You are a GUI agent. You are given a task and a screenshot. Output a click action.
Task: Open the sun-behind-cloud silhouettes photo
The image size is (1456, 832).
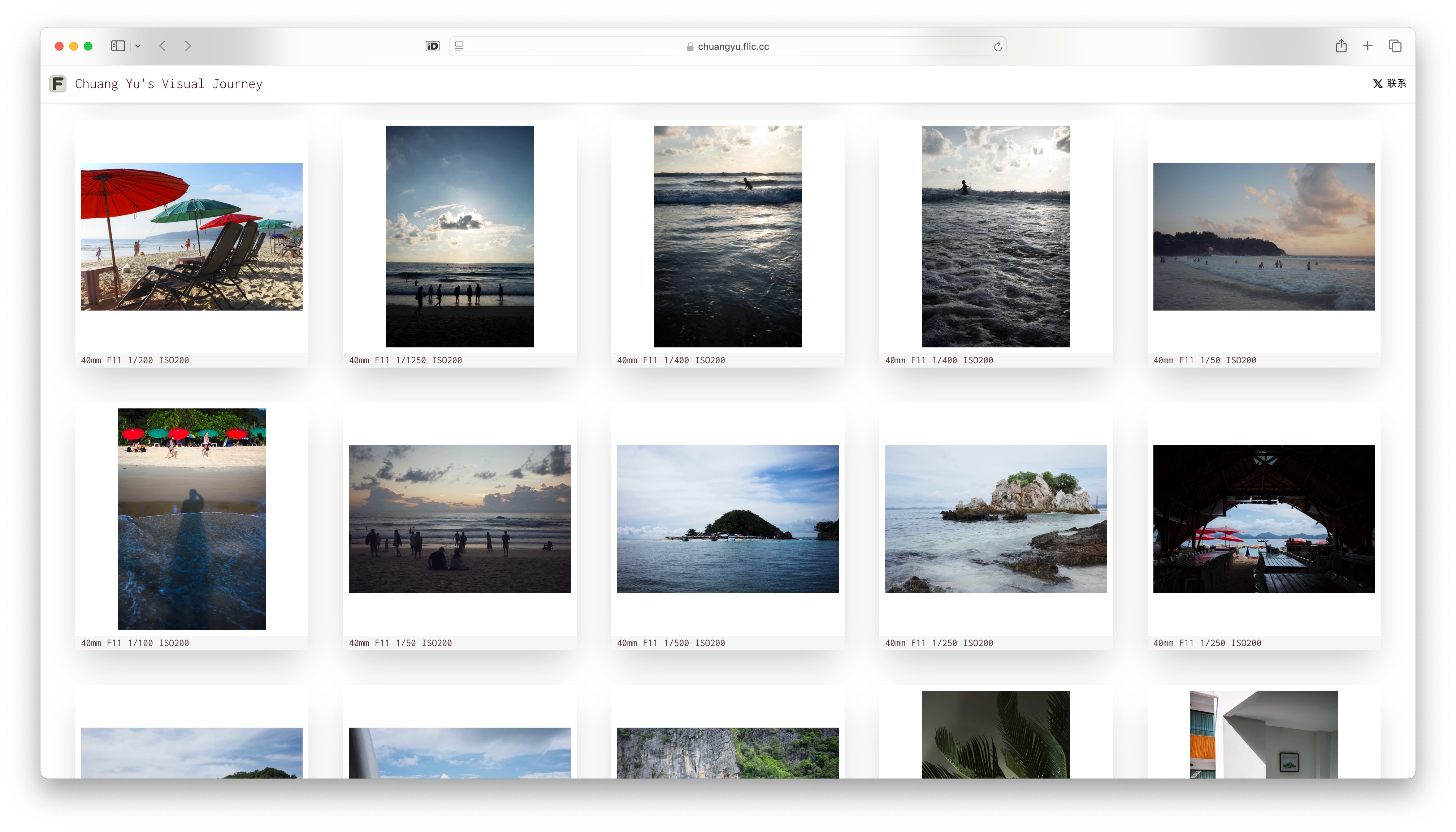tap(459, 237)
